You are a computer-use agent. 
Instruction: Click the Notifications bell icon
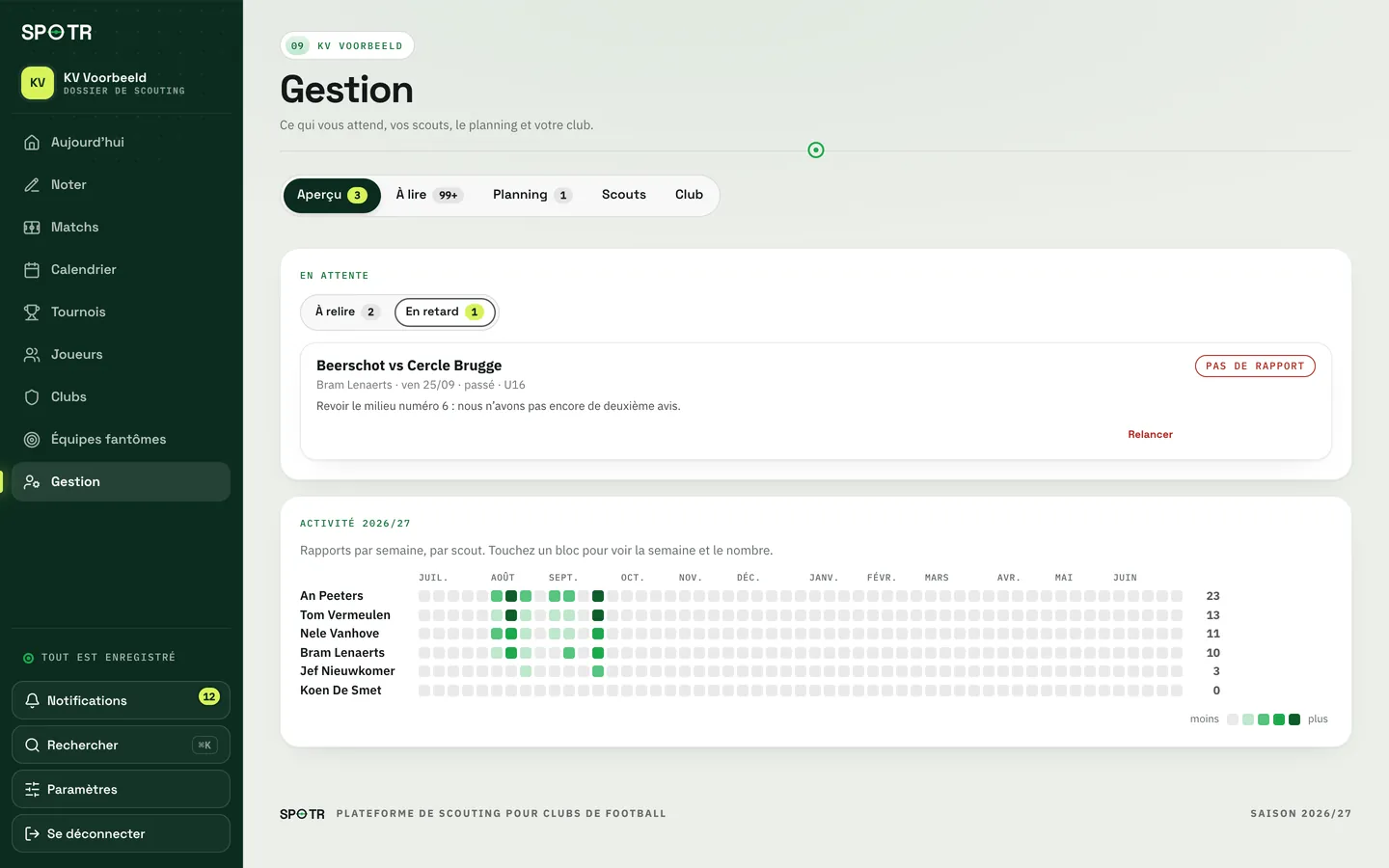coord(32,701)
